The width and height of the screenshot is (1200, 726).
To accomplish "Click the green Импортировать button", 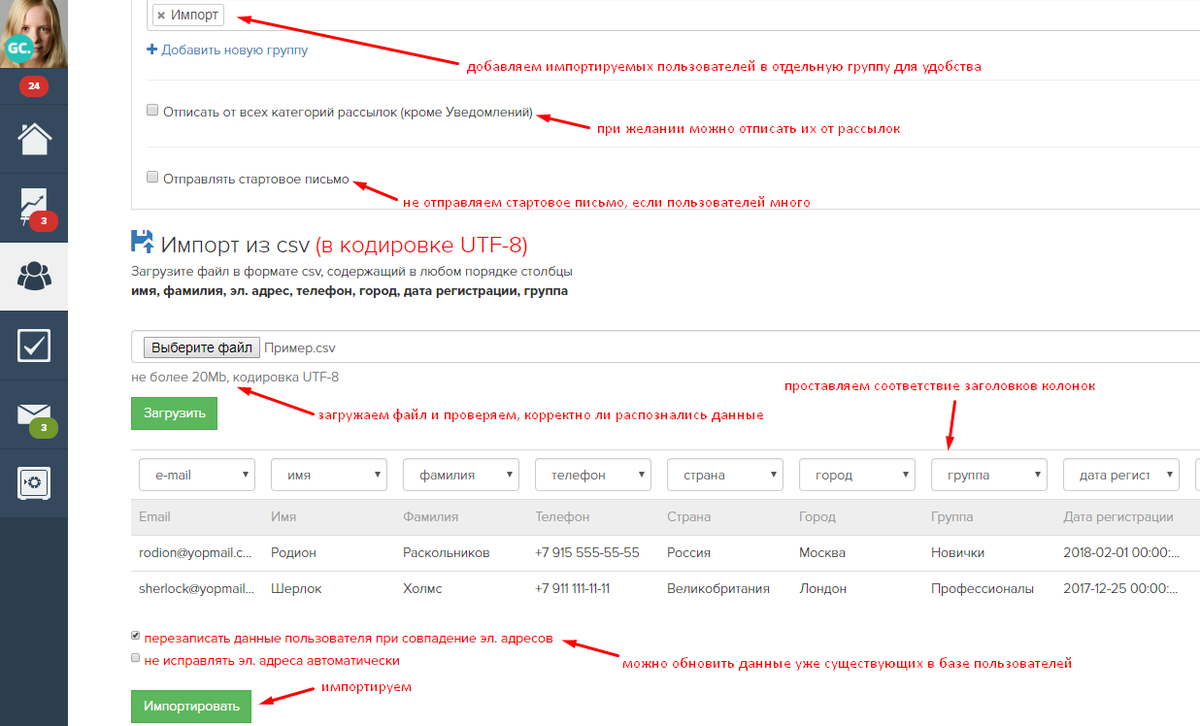I will tap(191, 706).
